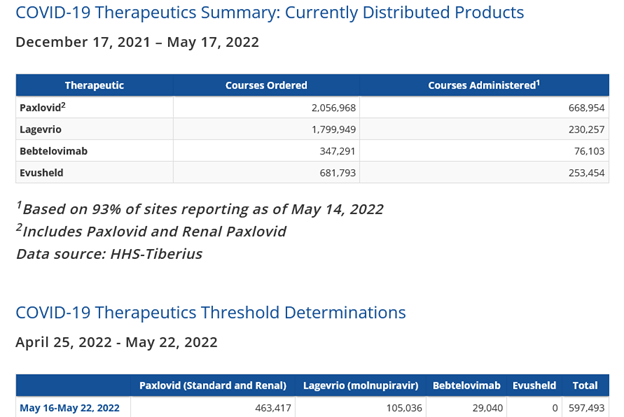
Task: Click the footnote about 93% of sites reporting
Action: click(200, 210)
